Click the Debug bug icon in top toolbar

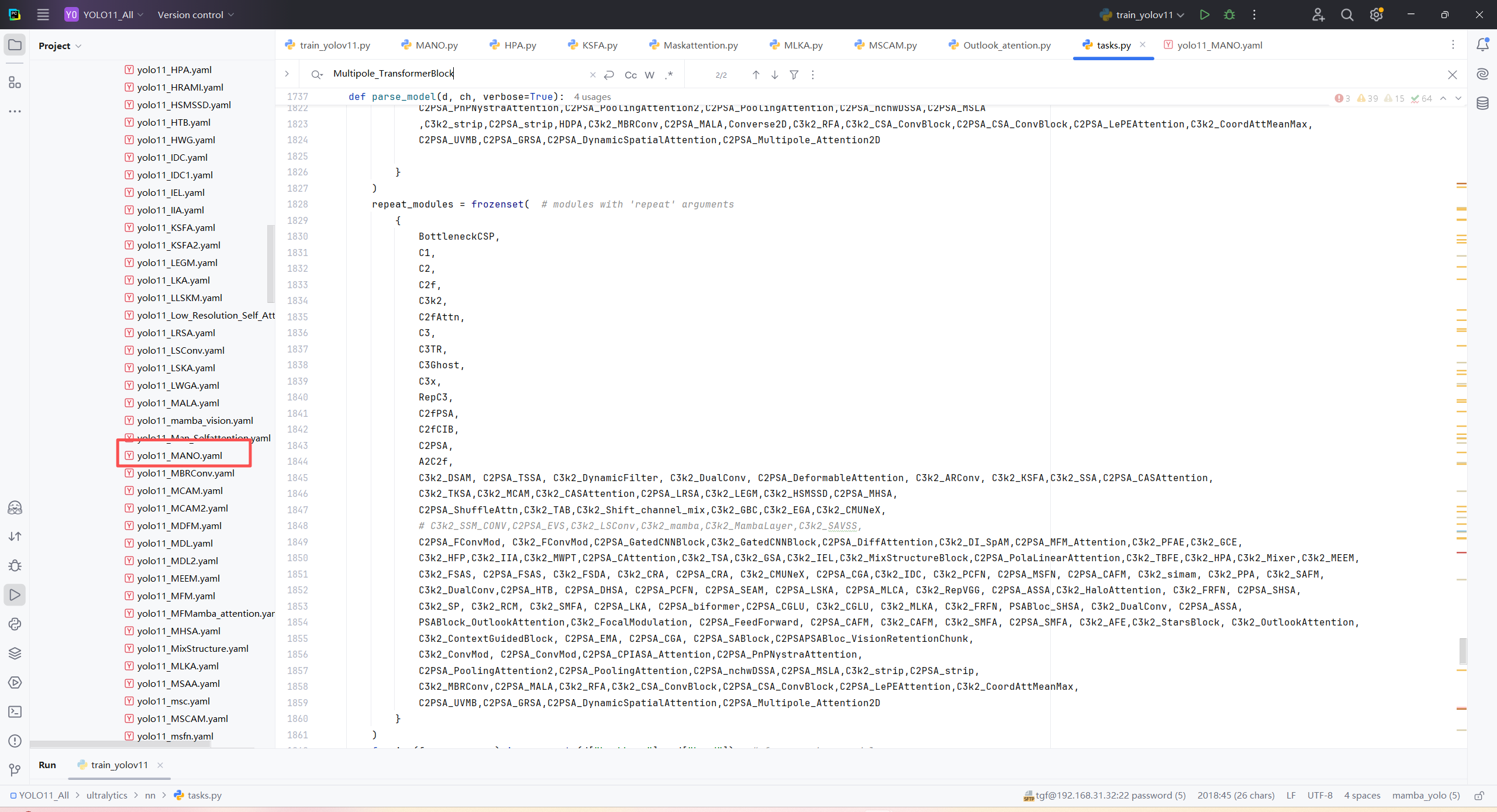point(1229,15)
